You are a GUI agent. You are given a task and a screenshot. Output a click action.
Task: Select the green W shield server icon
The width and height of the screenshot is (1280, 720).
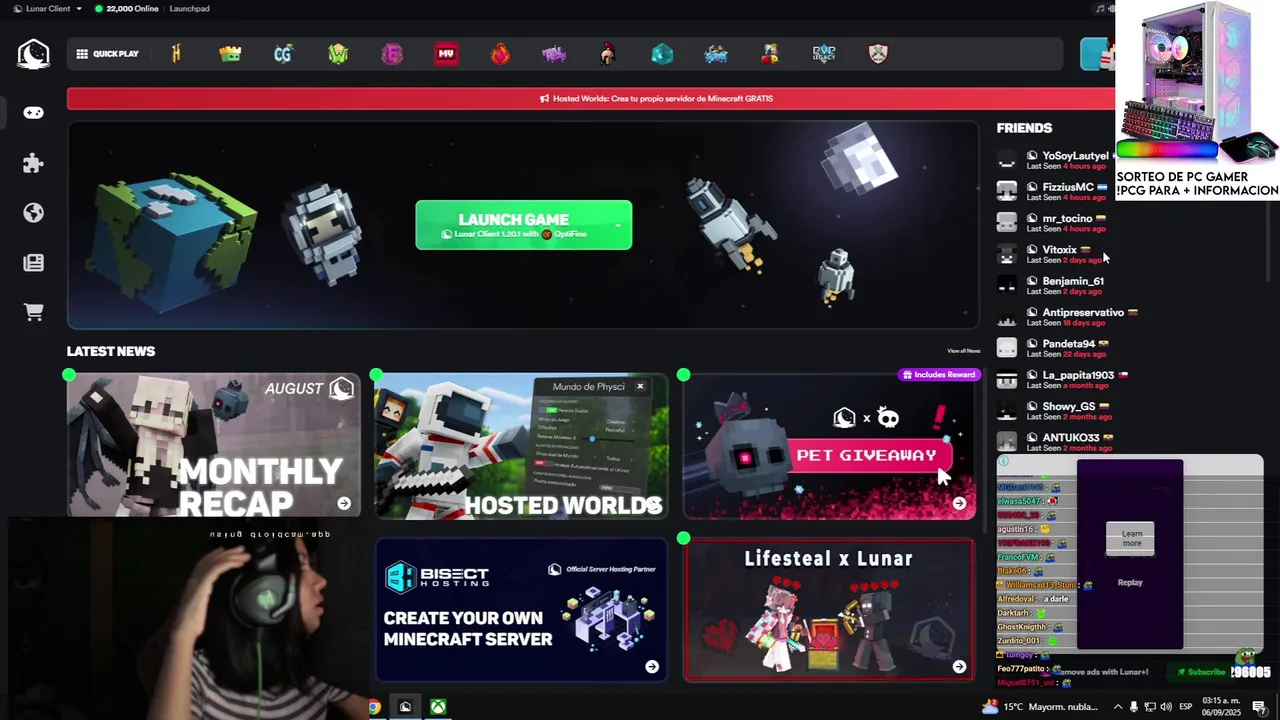tap(338, 54)
